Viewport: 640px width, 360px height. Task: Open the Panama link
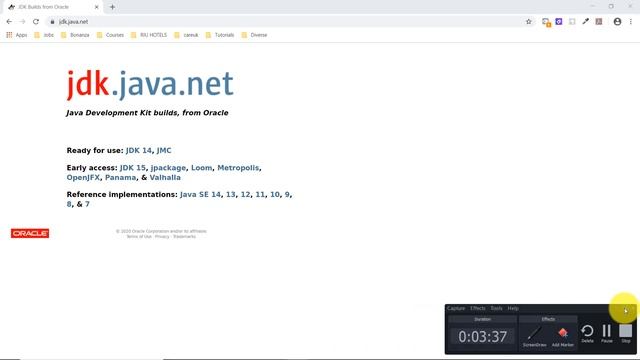point(120,178)
